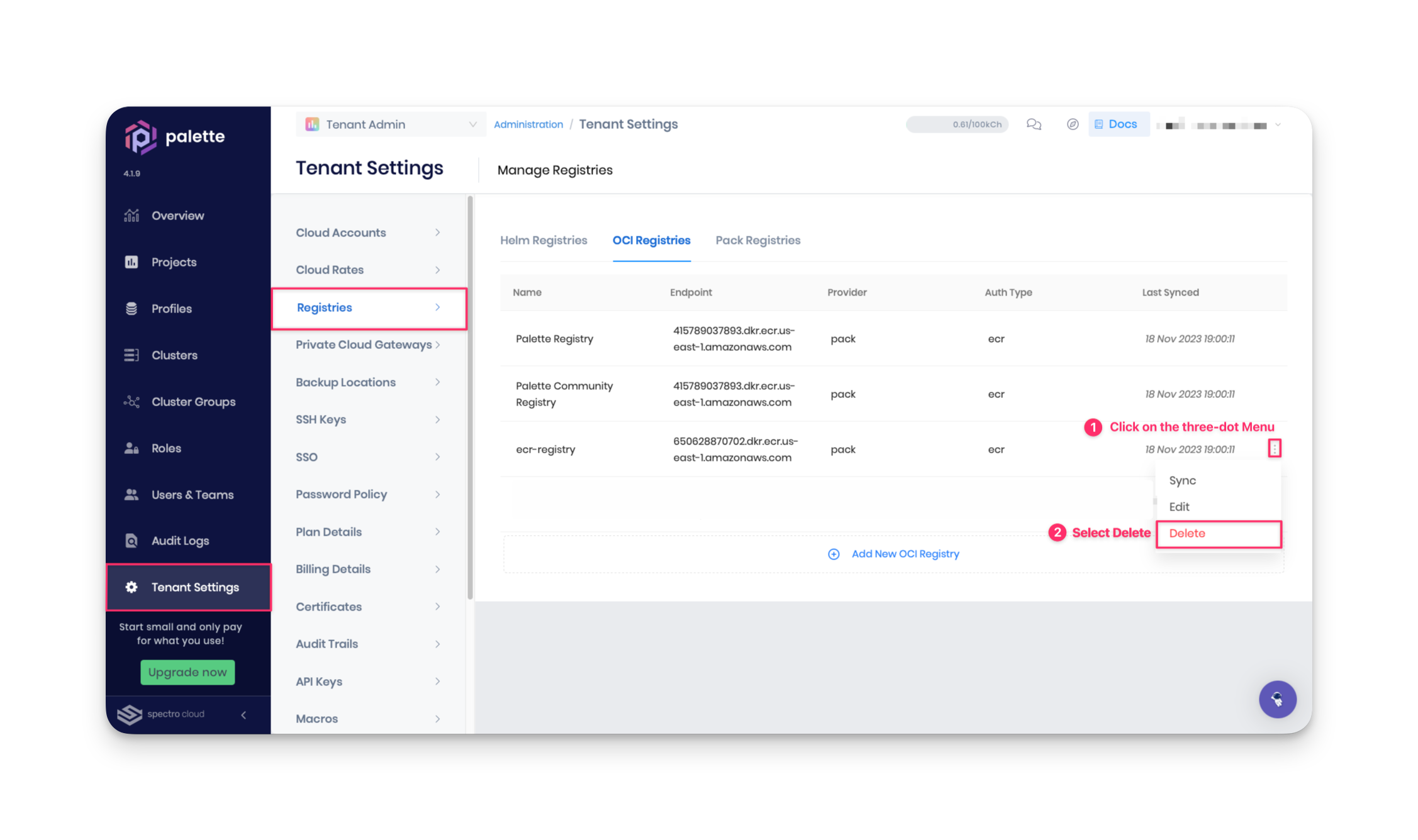Open the Registries settings item
This screenshot has width=1418, height=840.
369,308
